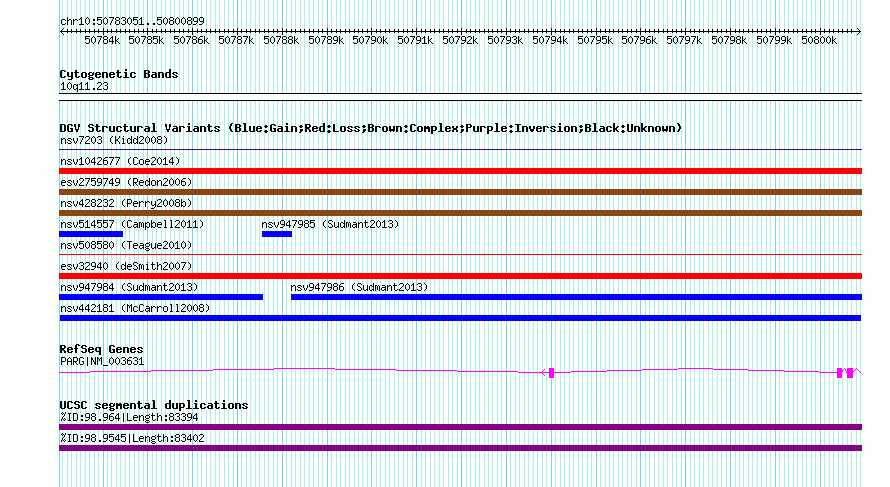
Task: Click the chr10:50783051..50800899 coordinate label
Action: point(132,21)
